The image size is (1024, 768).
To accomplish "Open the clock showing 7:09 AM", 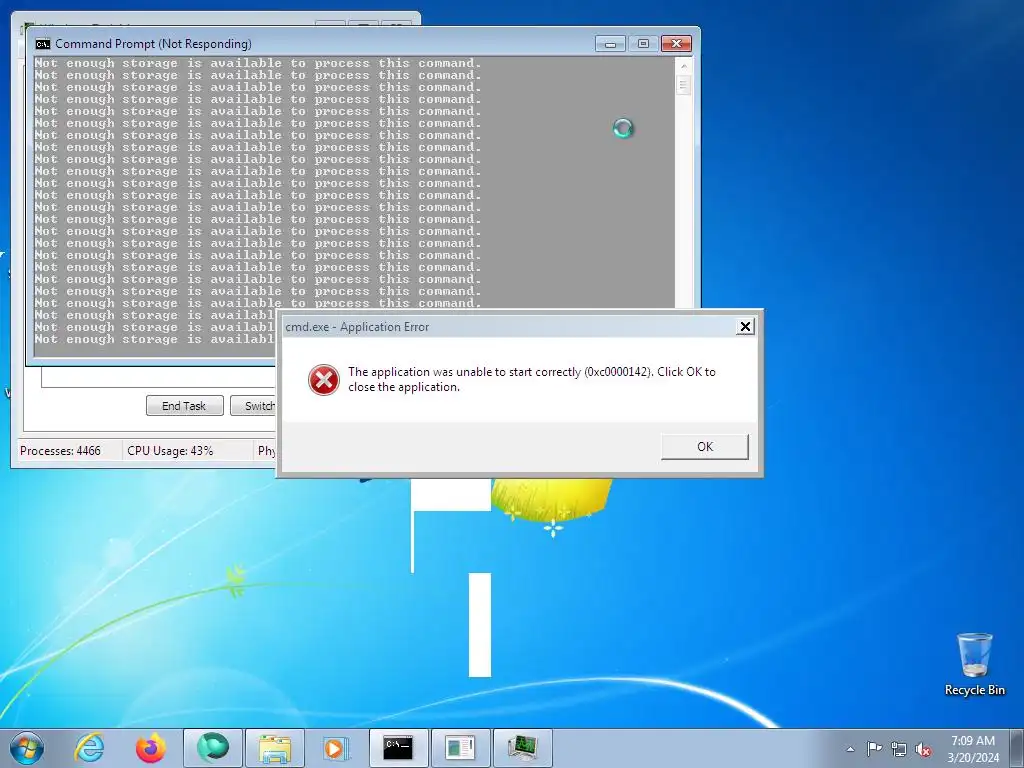I will click(973, 749).
